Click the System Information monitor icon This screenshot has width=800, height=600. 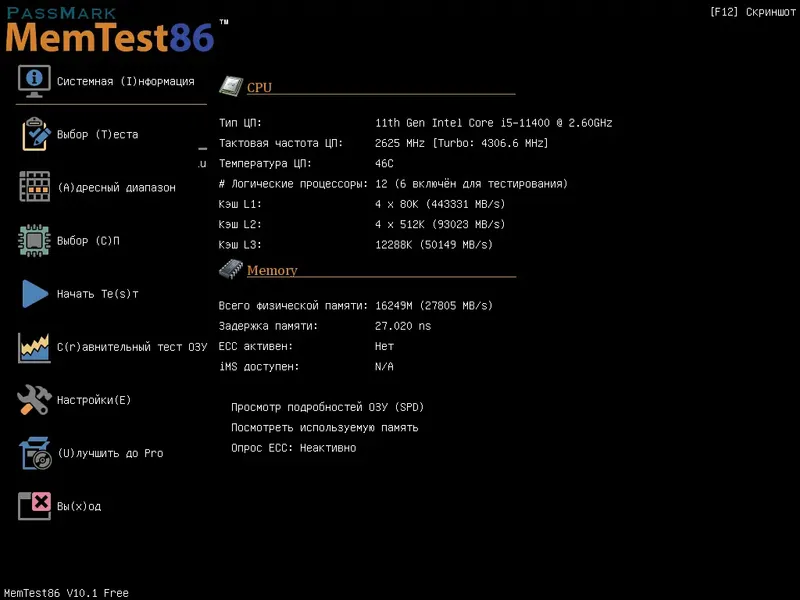tap(34, 81)
